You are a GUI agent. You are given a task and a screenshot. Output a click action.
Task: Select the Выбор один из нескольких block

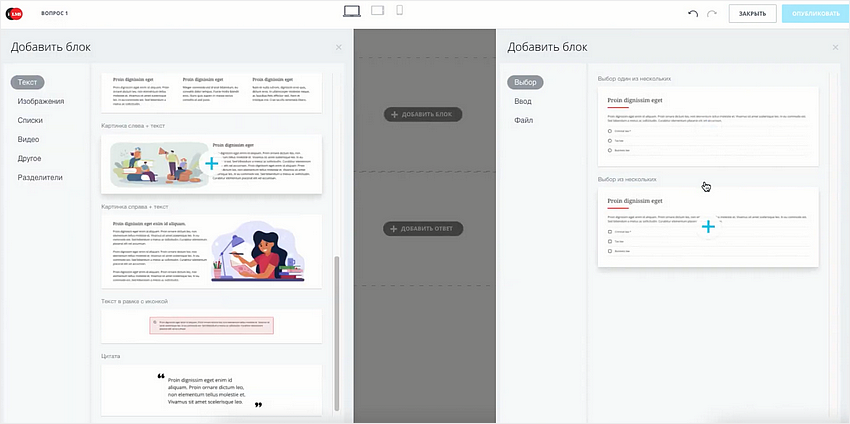[708, 126]
